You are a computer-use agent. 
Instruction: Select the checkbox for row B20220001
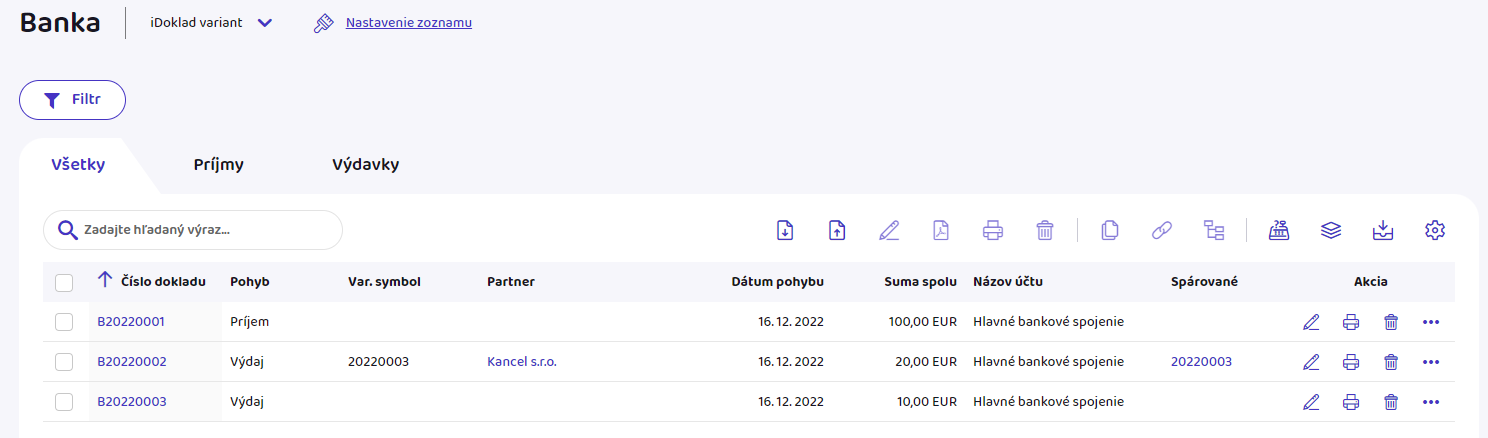point(64,322)
